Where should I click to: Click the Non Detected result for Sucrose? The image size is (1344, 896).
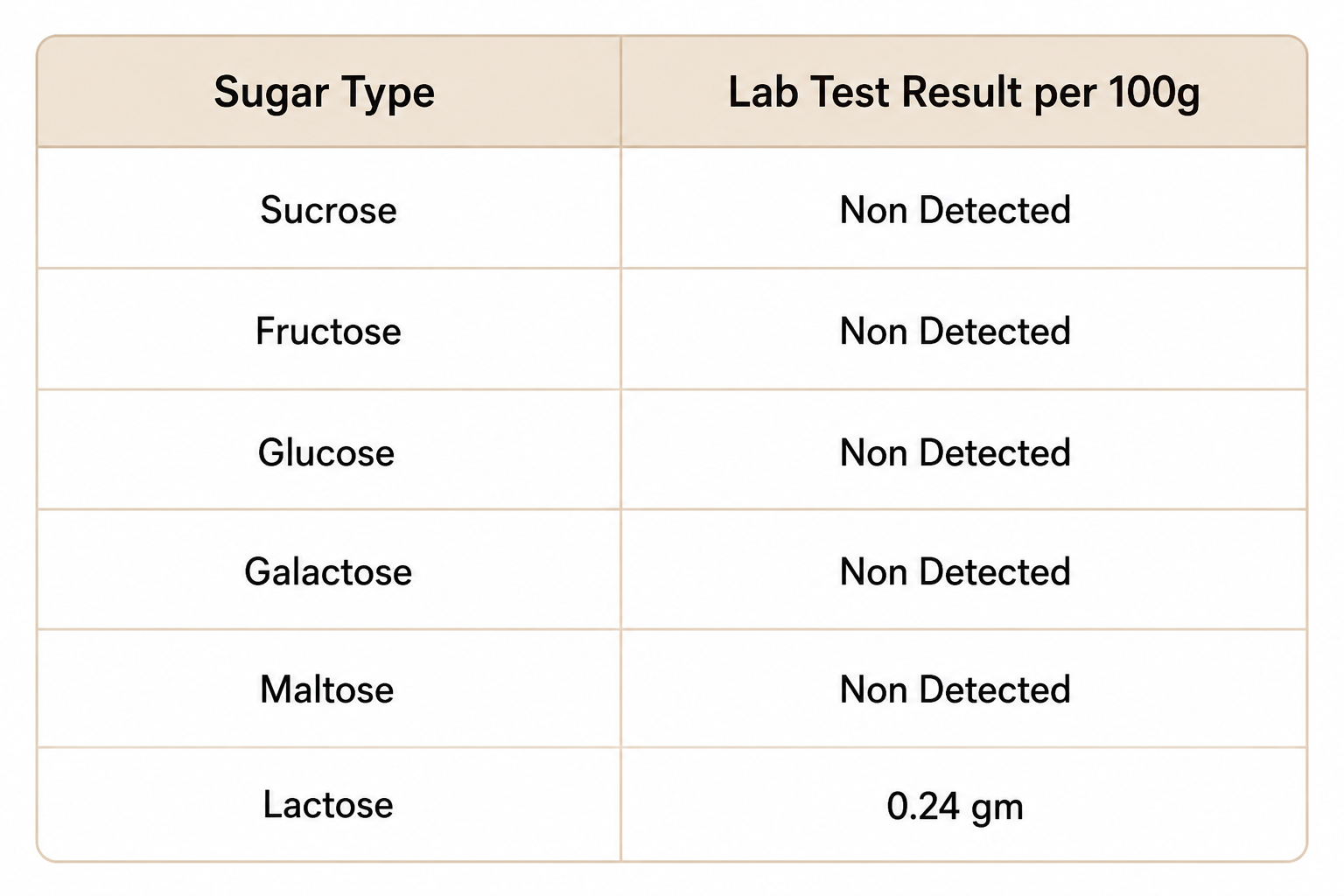click(955, 211)
